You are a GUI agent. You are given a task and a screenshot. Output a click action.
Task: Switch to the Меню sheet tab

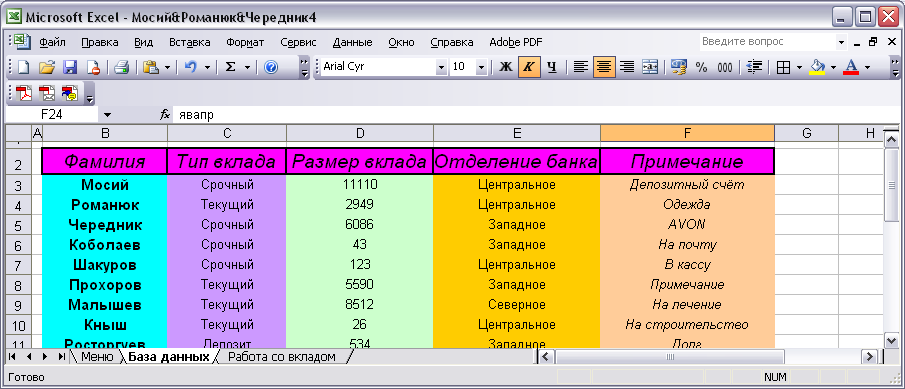(x=97, y=357)
